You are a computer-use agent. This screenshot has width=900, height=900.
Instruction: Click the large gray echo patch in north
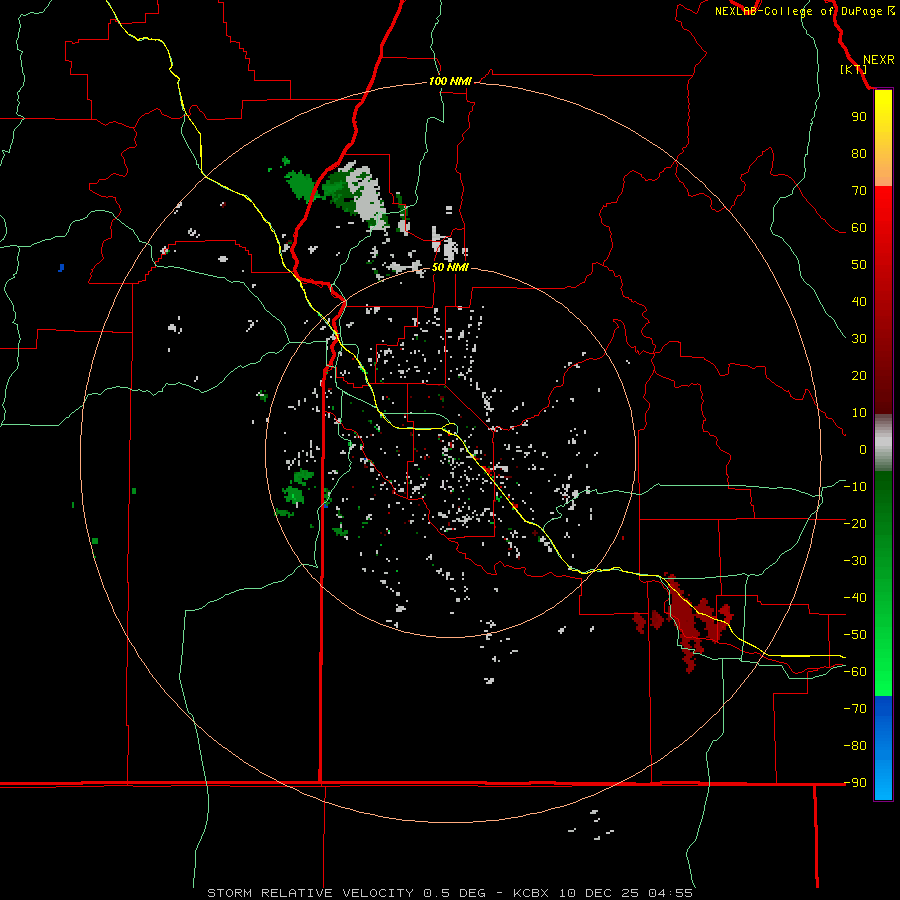tap(365, 194)
